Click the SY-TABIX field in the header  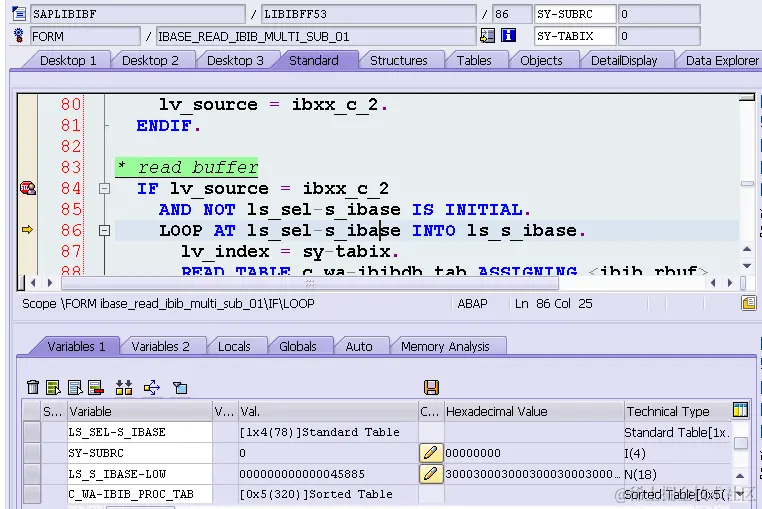pyautogui.click(x=575, y=36)
